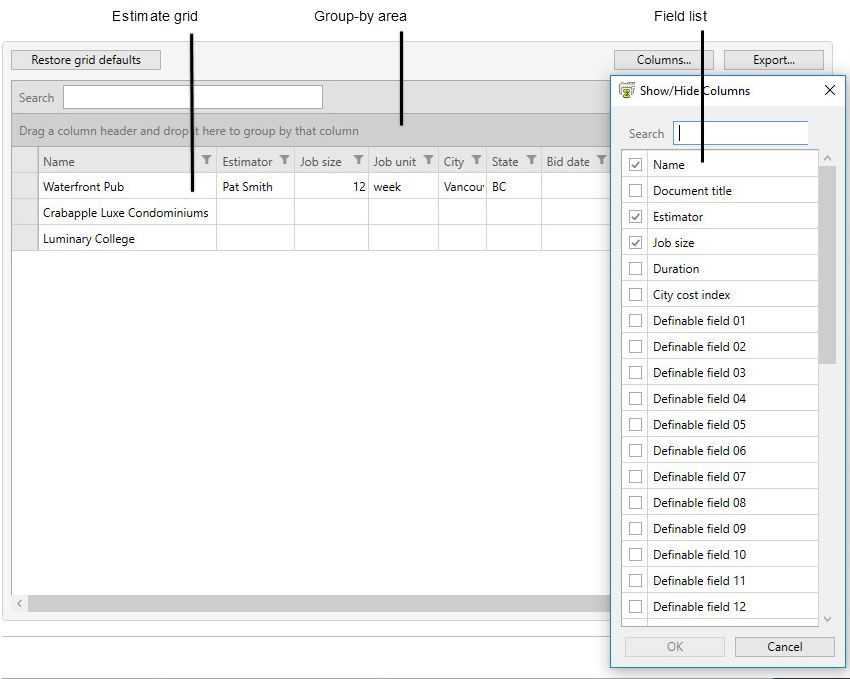Cancel the Show/Hide Columns dialog
Screen dimensions: 850x679
[784, 647]
